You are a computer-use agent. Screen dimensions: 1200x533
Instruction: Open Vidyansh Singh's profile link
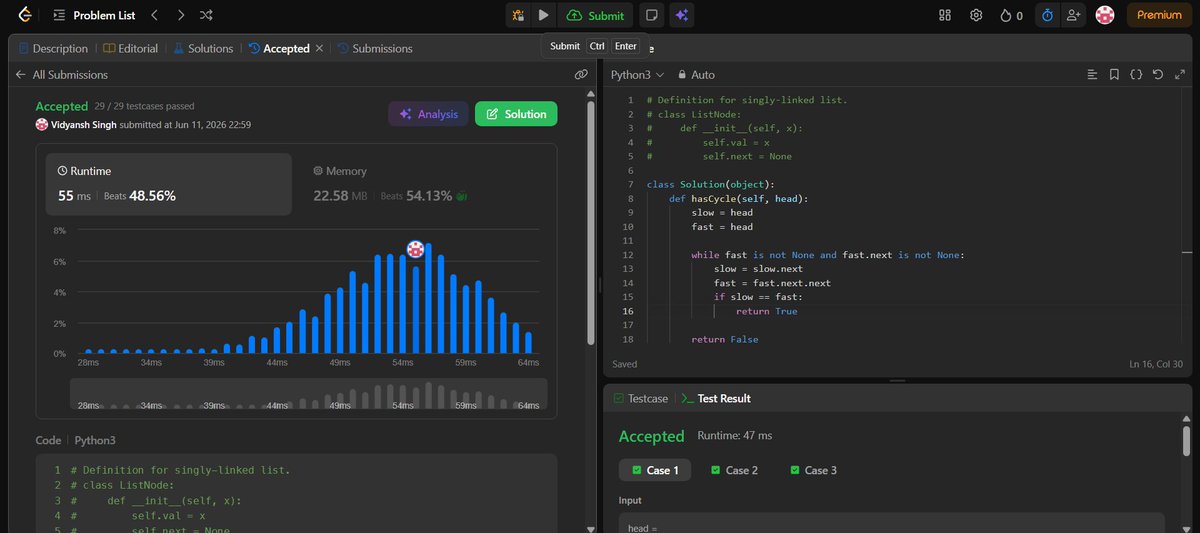coord(84,125)
